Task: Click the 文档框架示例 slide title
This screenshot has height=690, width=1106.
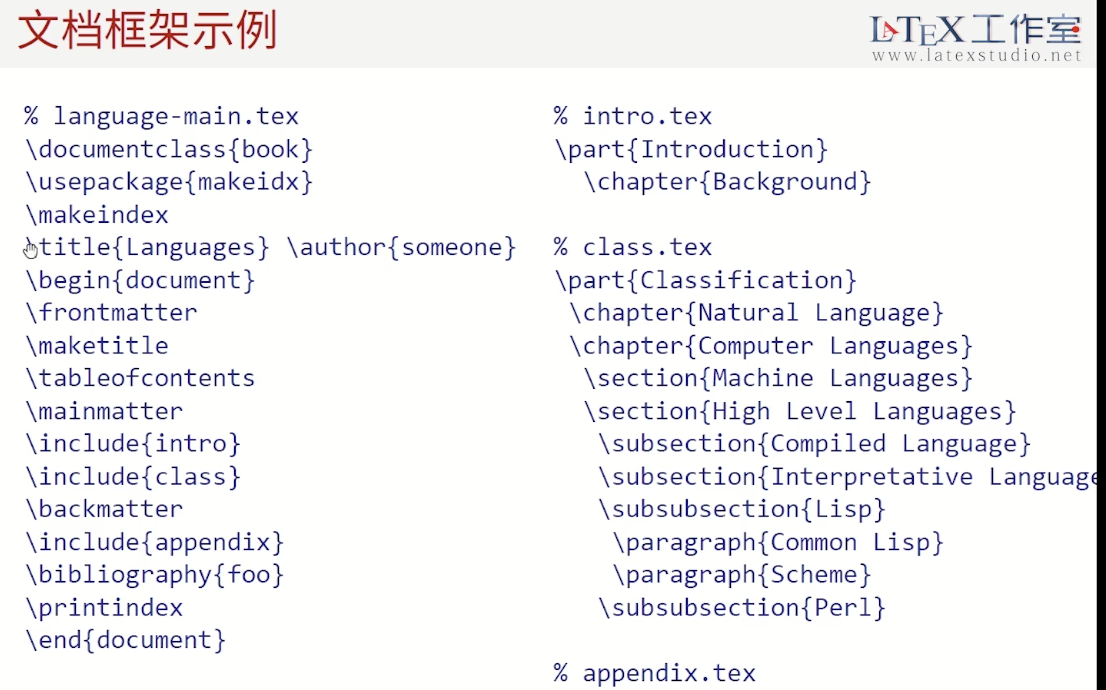Action: (147, 32)
